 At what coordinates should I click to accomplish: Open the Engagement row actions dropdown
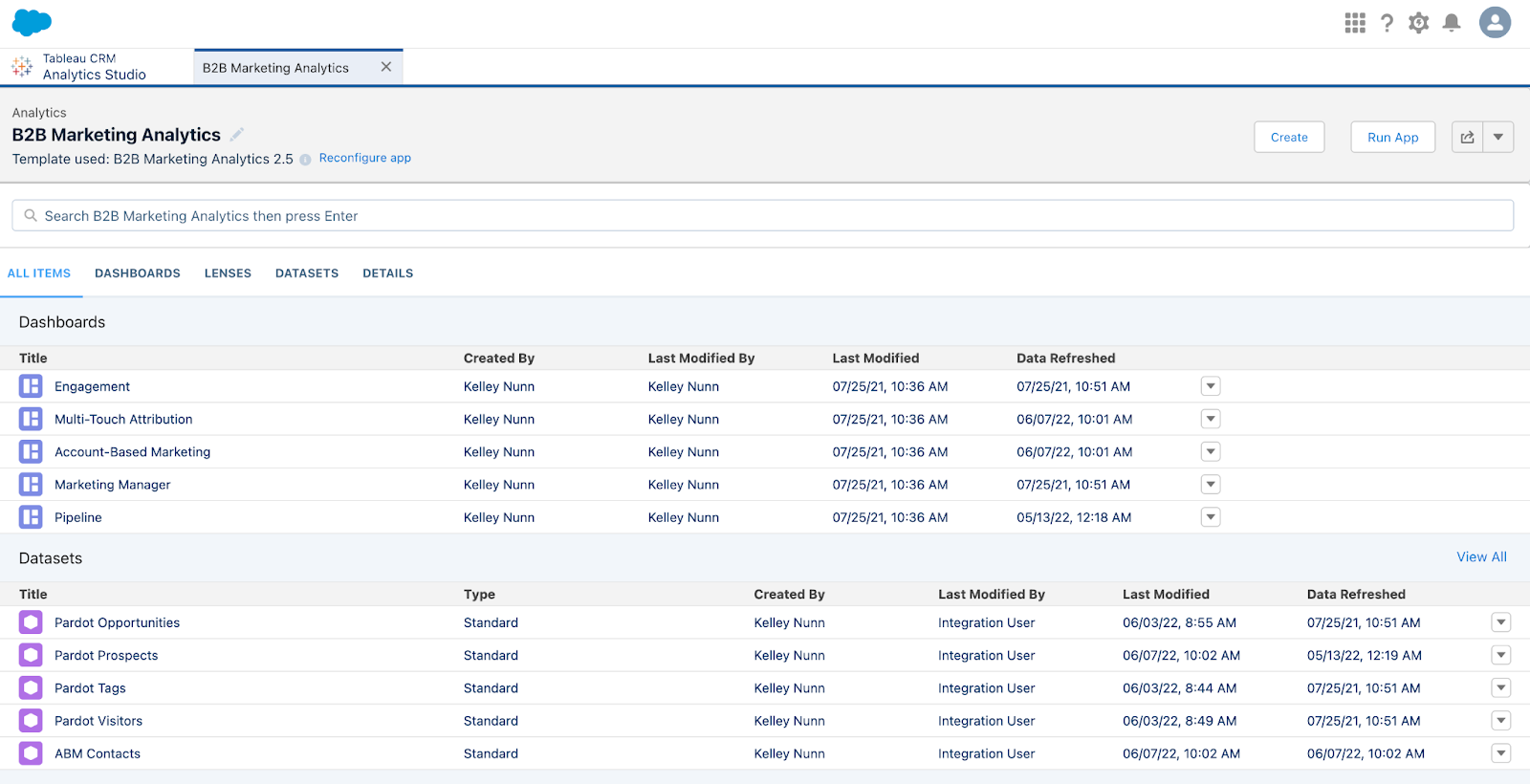[1211, 386]
